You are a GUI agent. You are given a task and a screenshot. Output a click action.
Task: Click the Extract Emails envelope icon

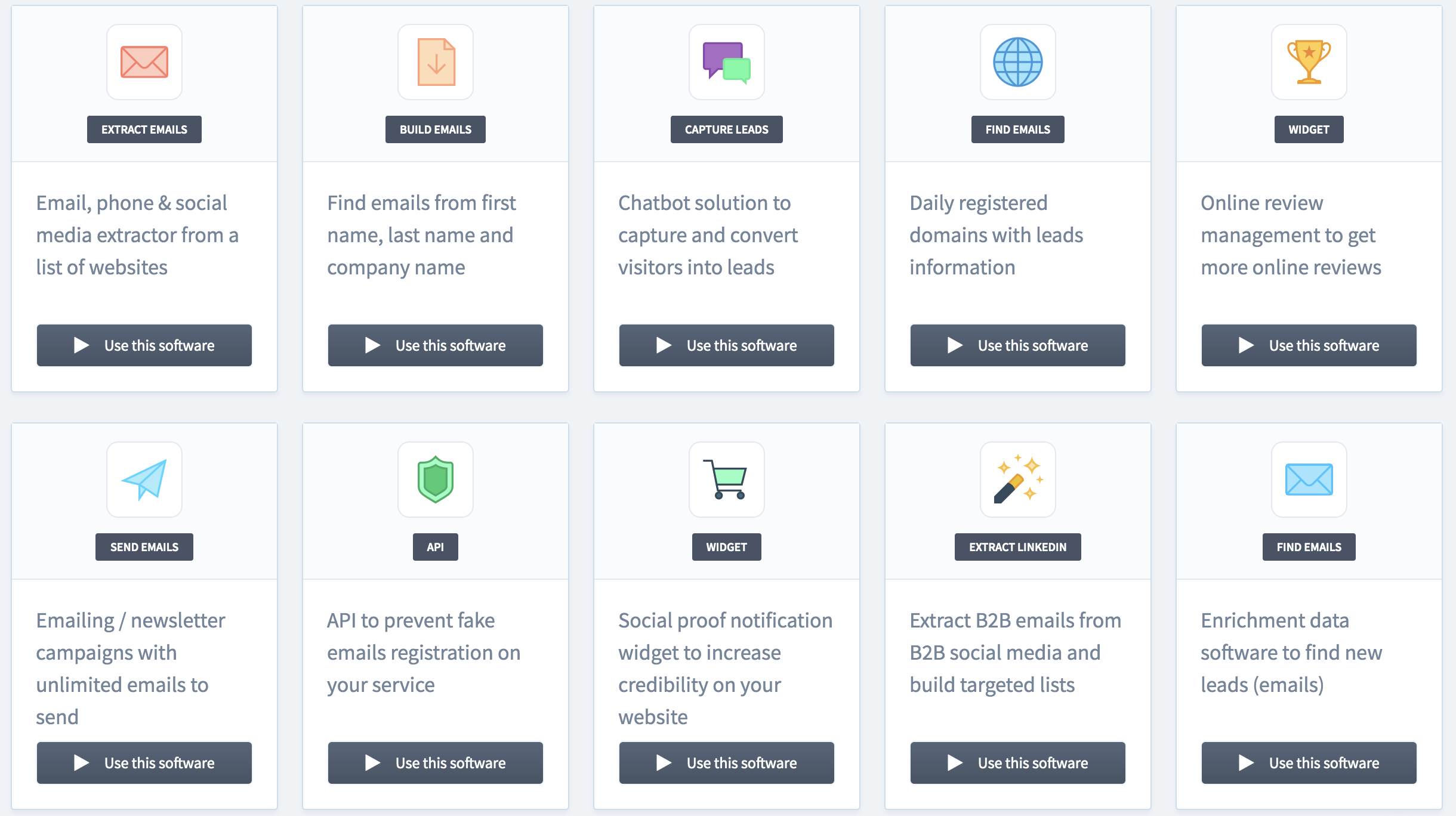tap(144, 62)
